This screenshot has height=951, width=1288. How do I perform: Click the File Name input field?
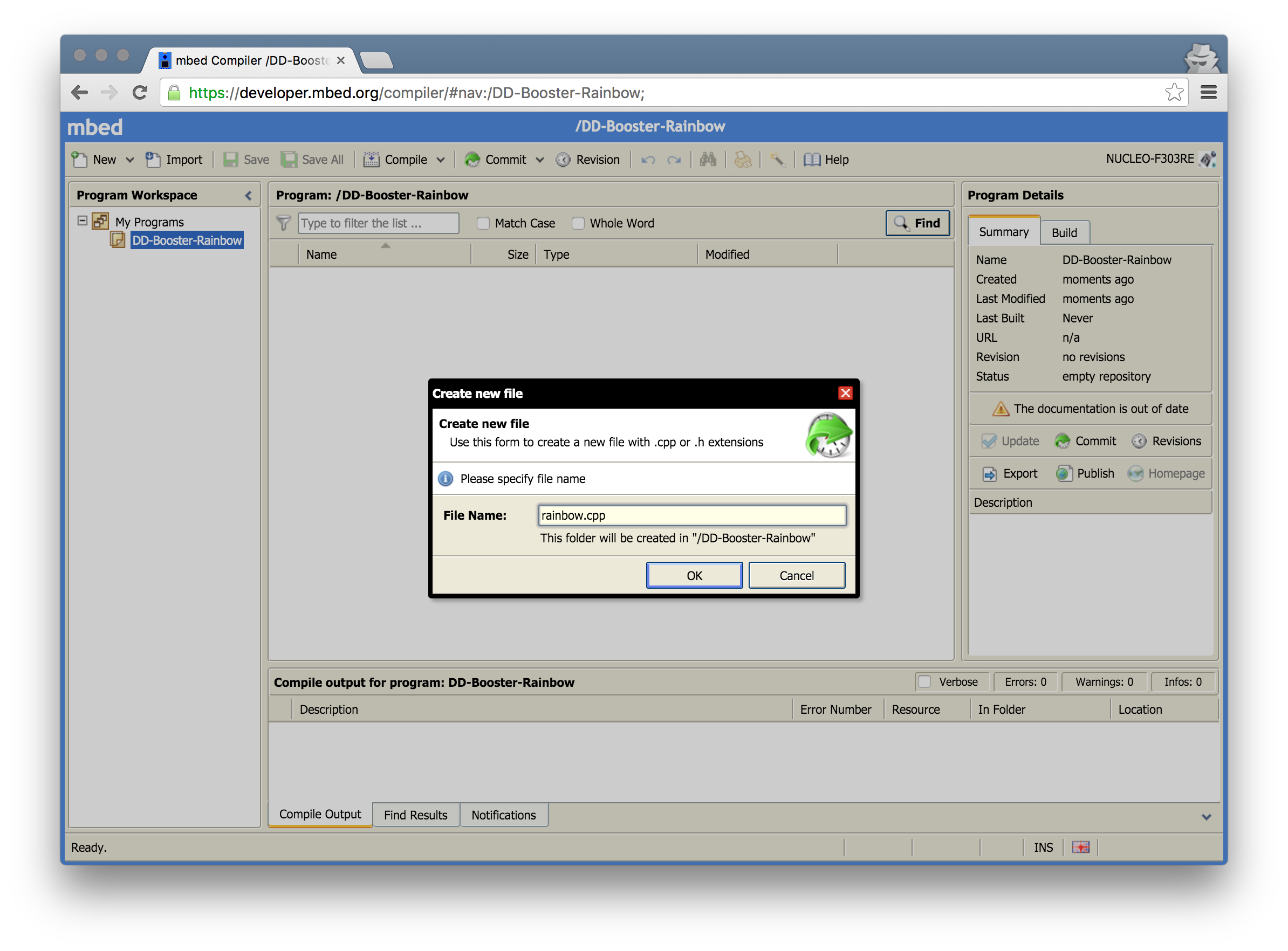coord(691,515)
